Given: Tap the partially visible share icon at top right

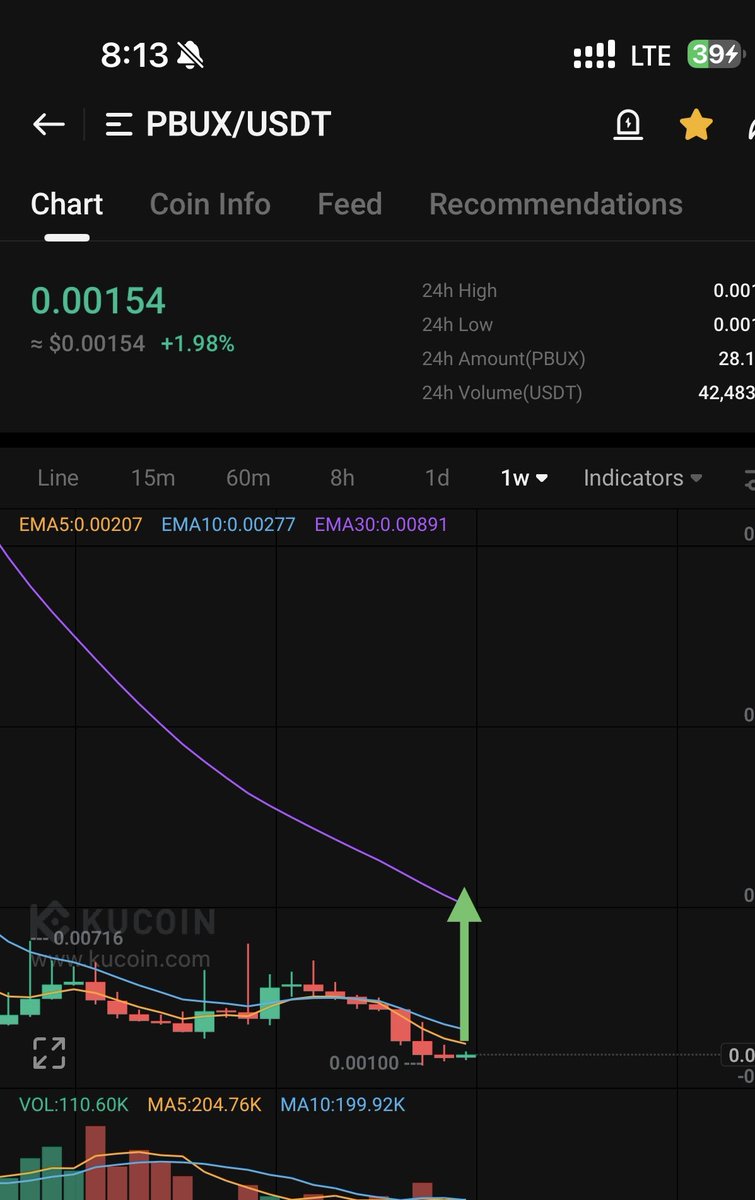Looking at the screenshot, I should pyautogui.click(x=750, y=124).
